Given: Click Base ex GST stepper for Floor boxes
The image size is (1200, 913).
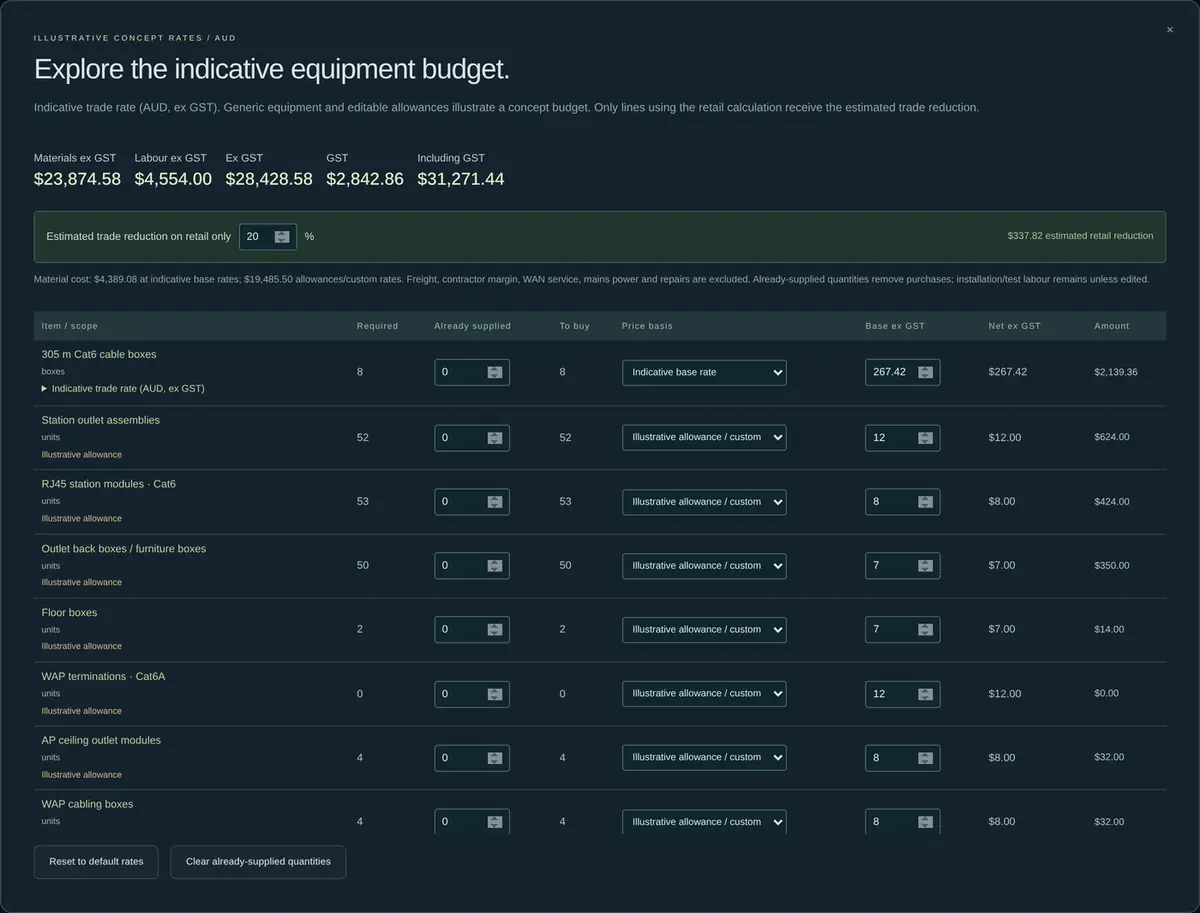Looking at the screenshot, I should 925,629.
